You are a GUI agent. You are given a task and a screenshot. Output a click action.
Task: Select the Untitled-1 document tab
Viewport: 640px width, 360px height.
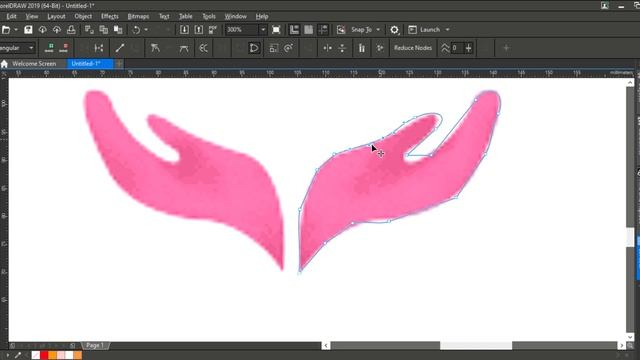click(90, 64)
